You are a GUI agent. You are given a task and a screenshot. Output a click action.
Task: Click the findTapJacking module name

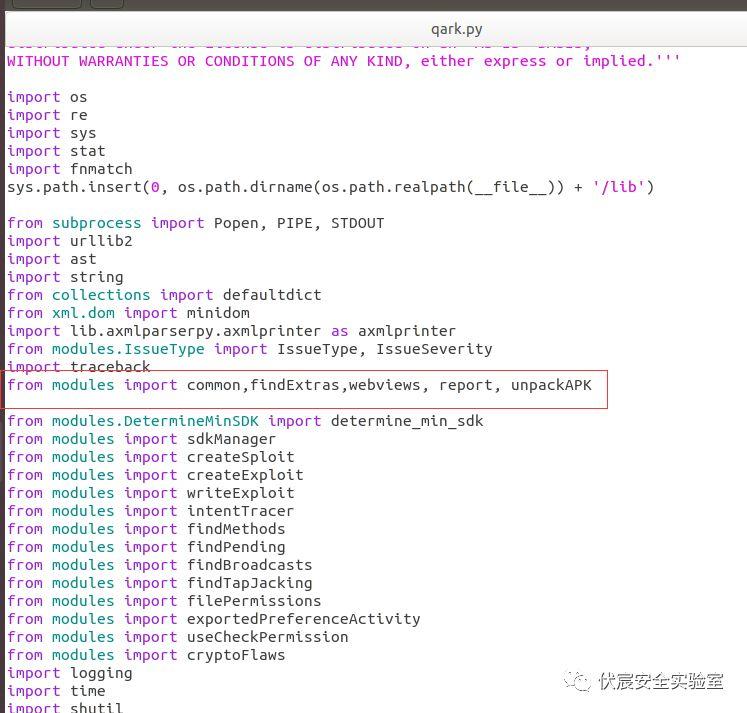pos(249,583)
